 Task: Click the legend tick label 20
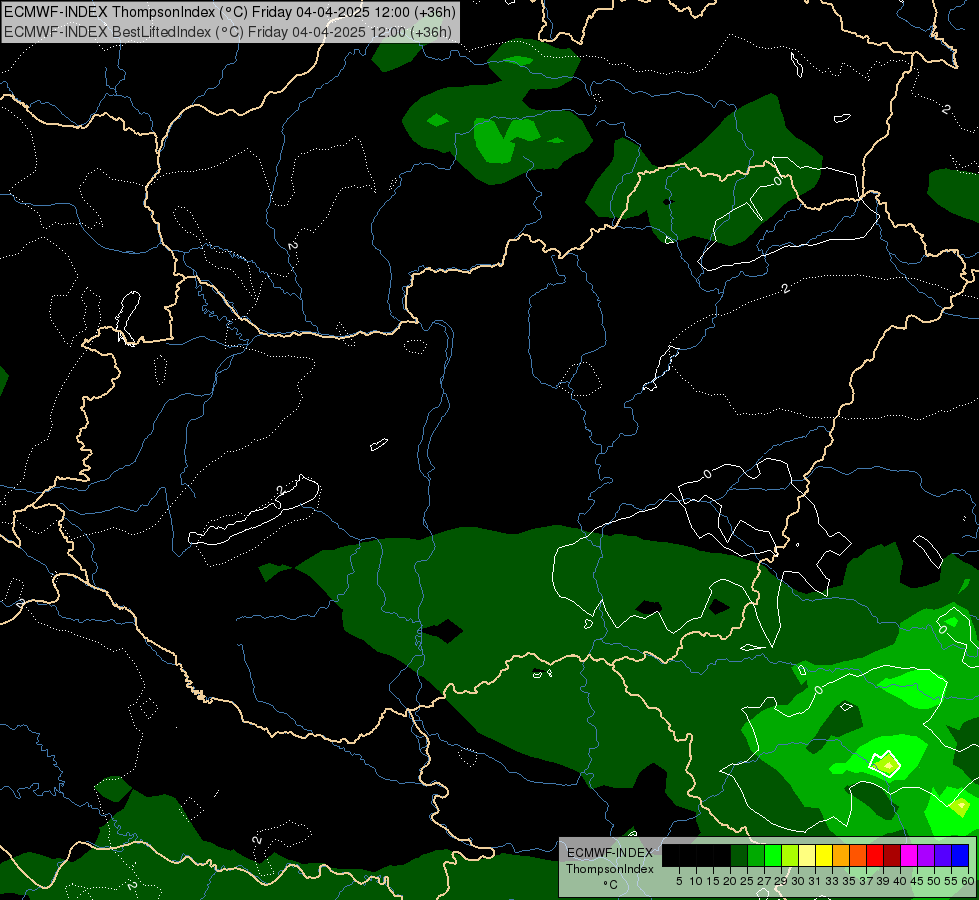tap(729, 881)
